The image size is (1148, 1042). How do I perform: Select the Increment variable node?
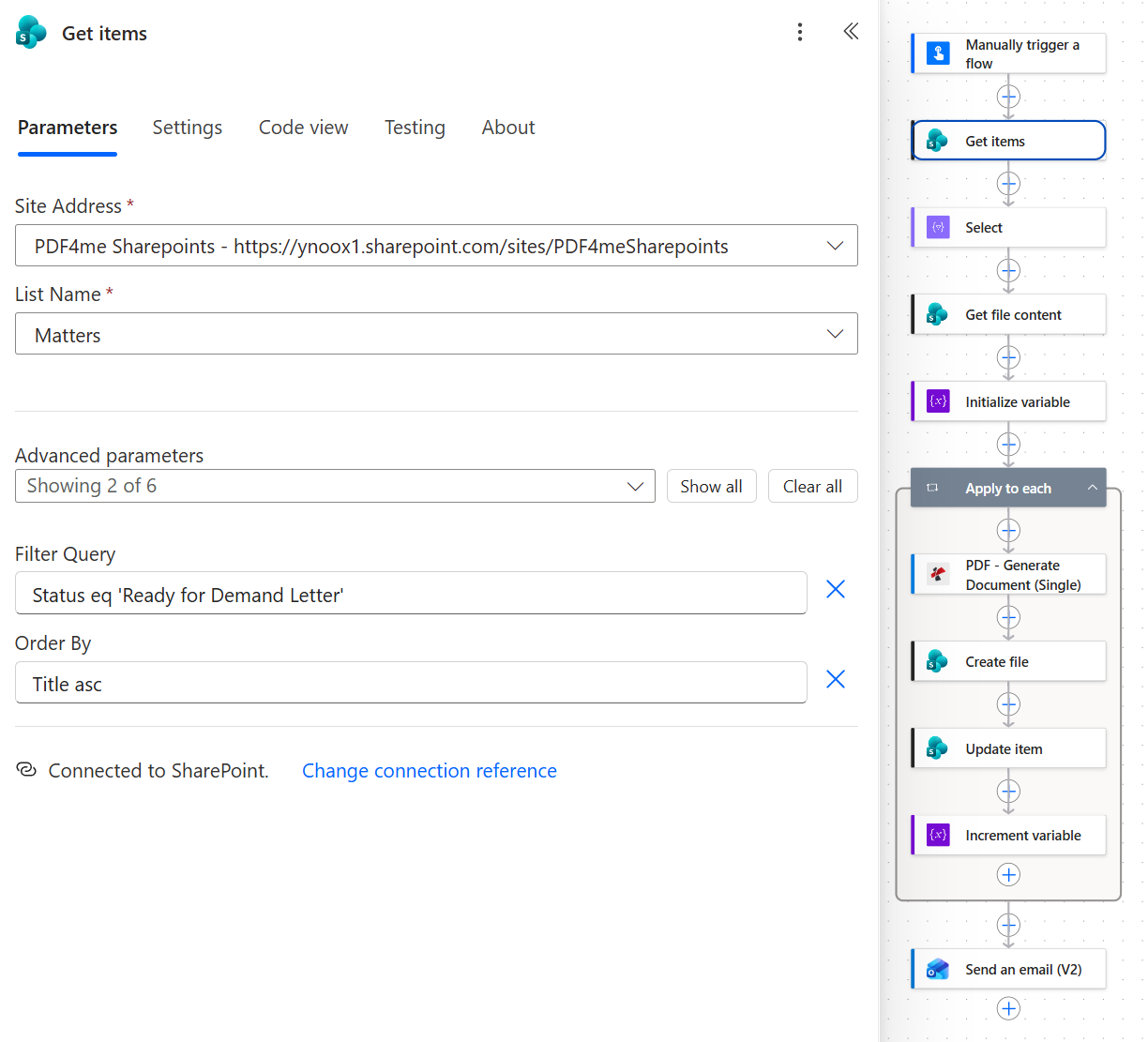pos(1008,835)
